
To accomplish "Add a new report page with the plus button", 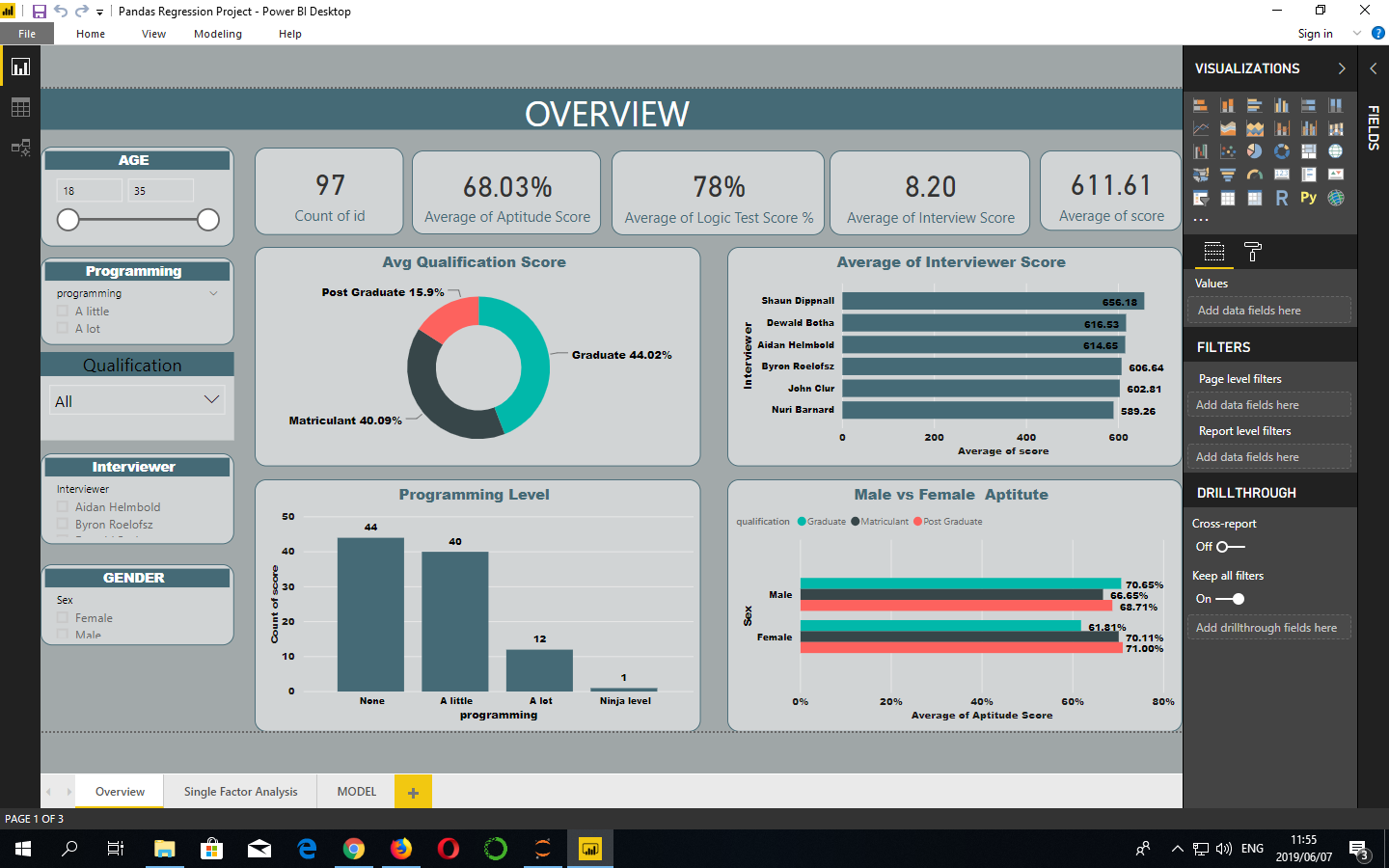I will pos(413,791).
